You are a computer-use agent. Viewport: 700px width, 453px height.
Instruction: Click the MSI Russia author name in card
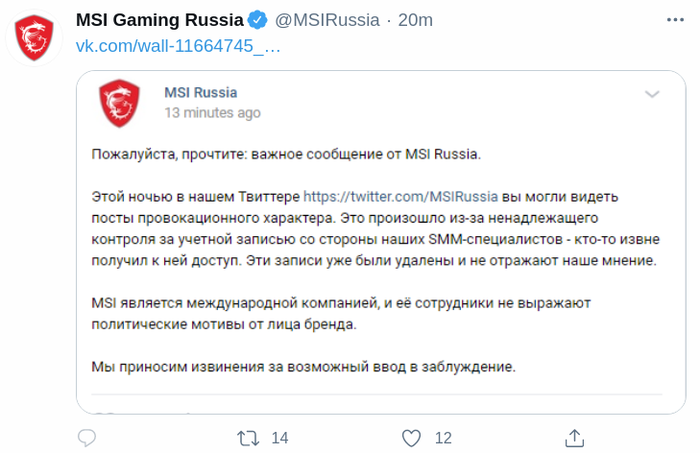200,92
